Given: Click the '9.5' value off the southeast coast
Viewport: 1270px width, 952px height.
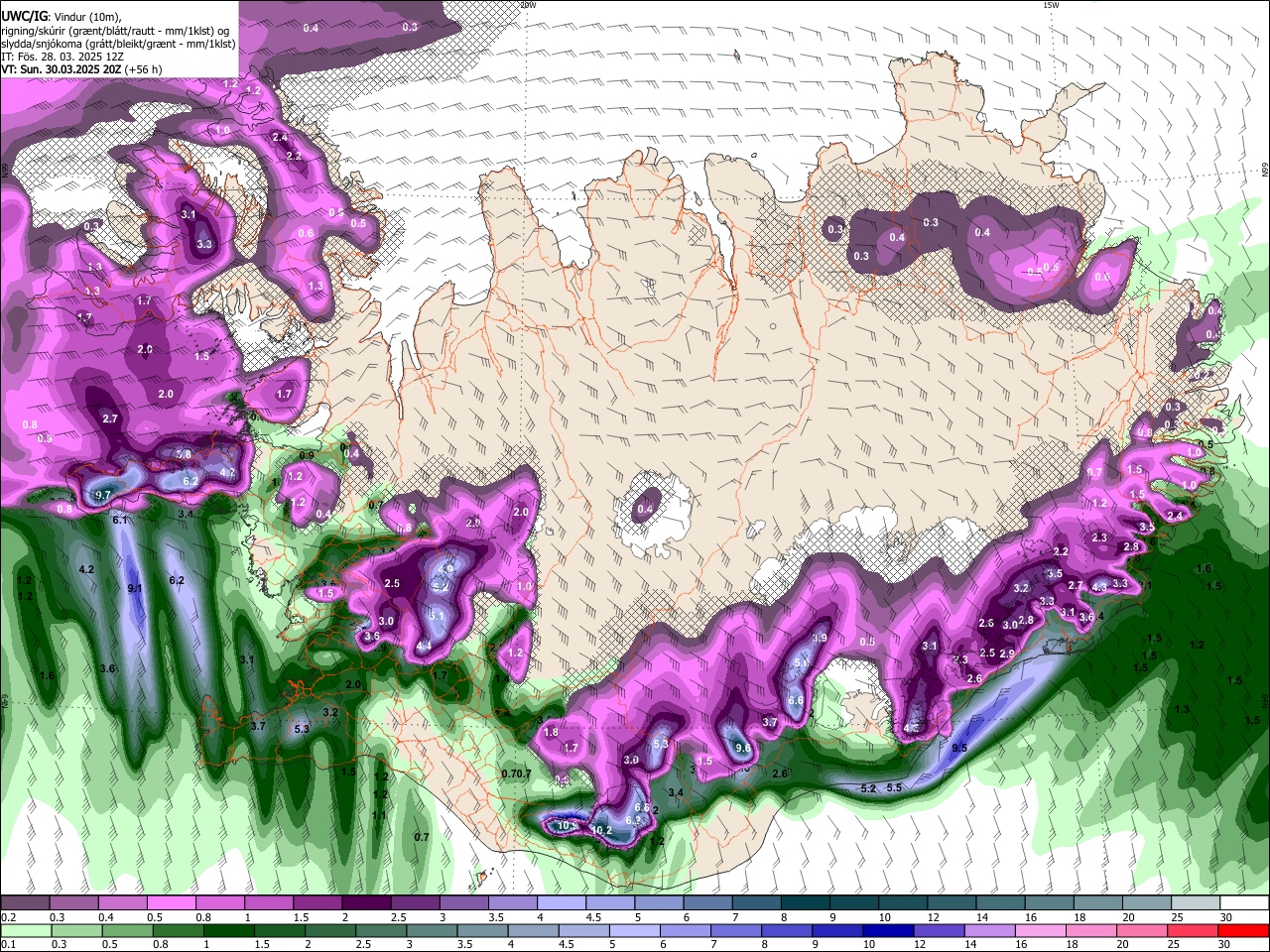Looking at the screenshot, I should coord(959,748).
